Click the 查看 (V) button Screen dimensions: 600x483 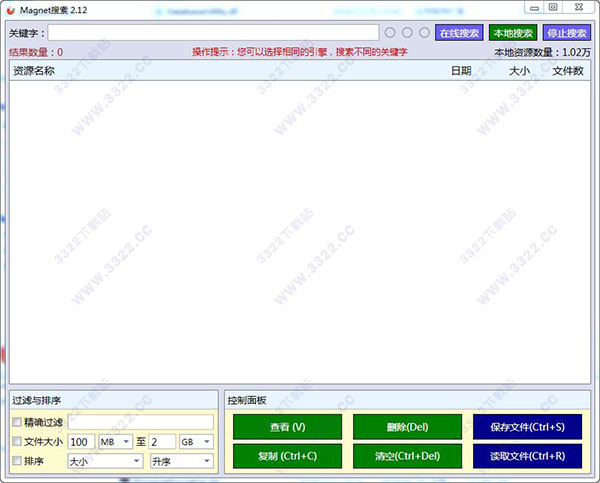[x=287, y=427]
